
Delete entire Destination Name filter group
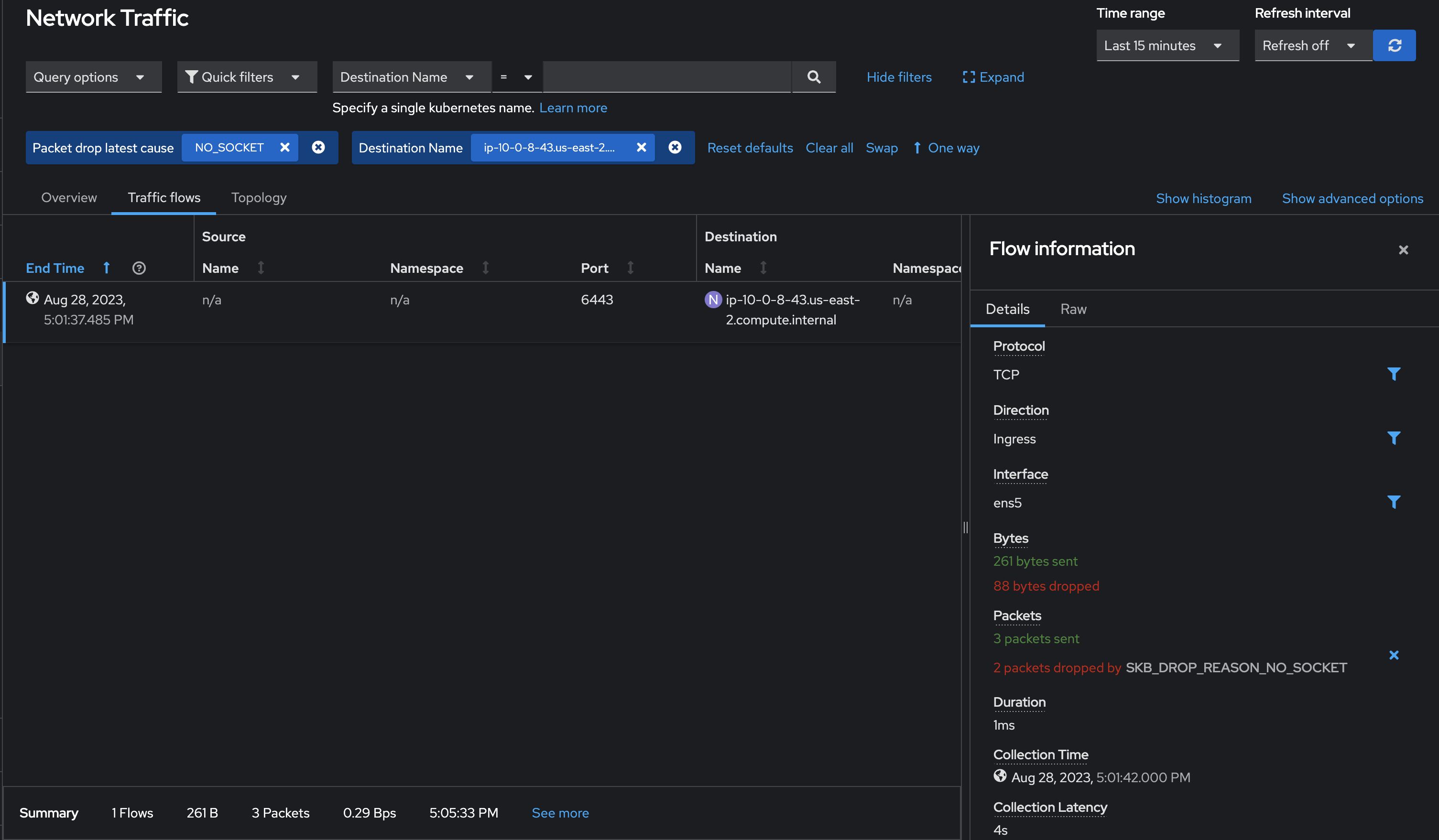pos(675,148)
